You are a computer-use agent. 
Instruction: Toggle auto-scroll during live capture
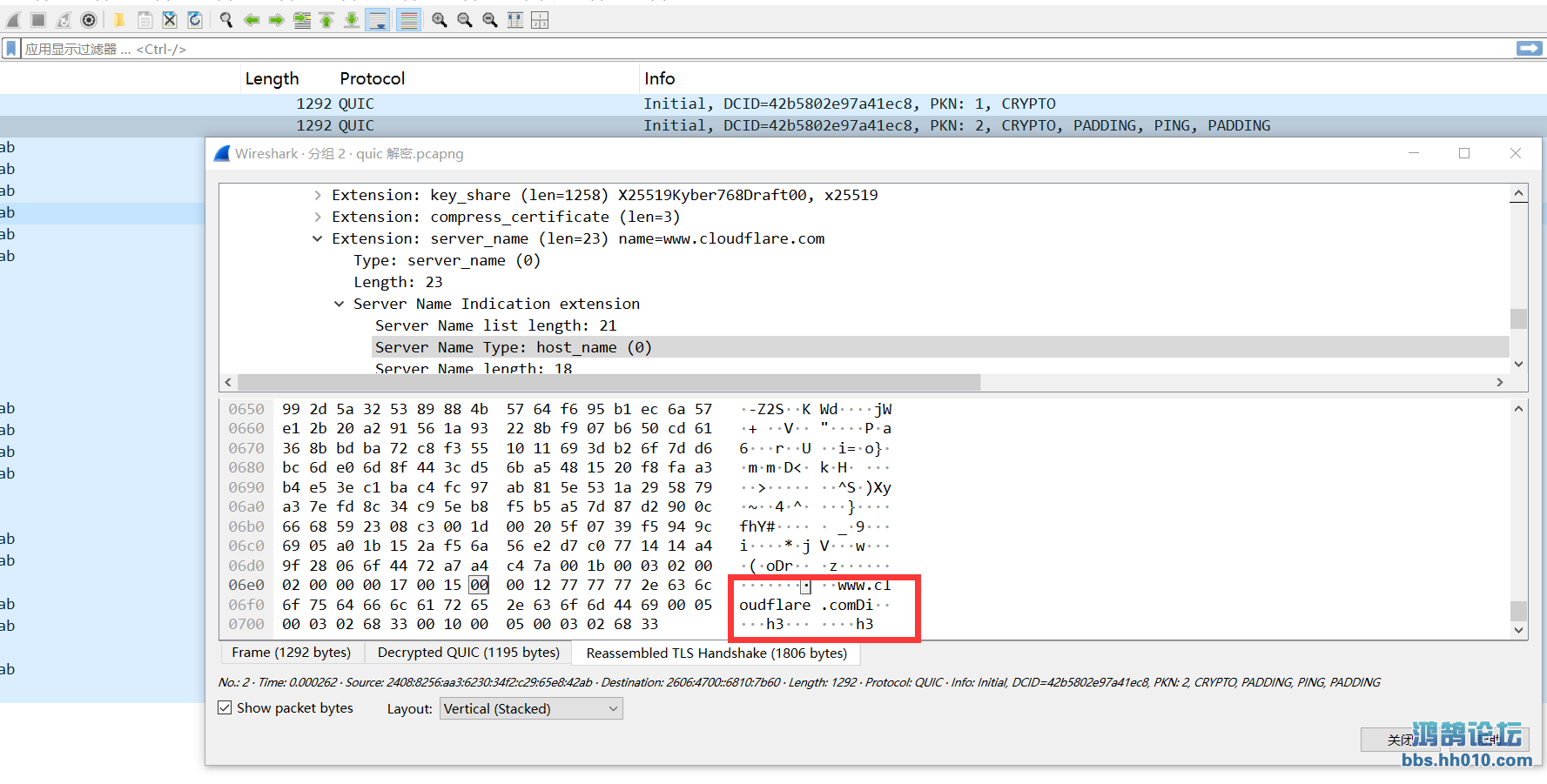click(x=379, y=20)
